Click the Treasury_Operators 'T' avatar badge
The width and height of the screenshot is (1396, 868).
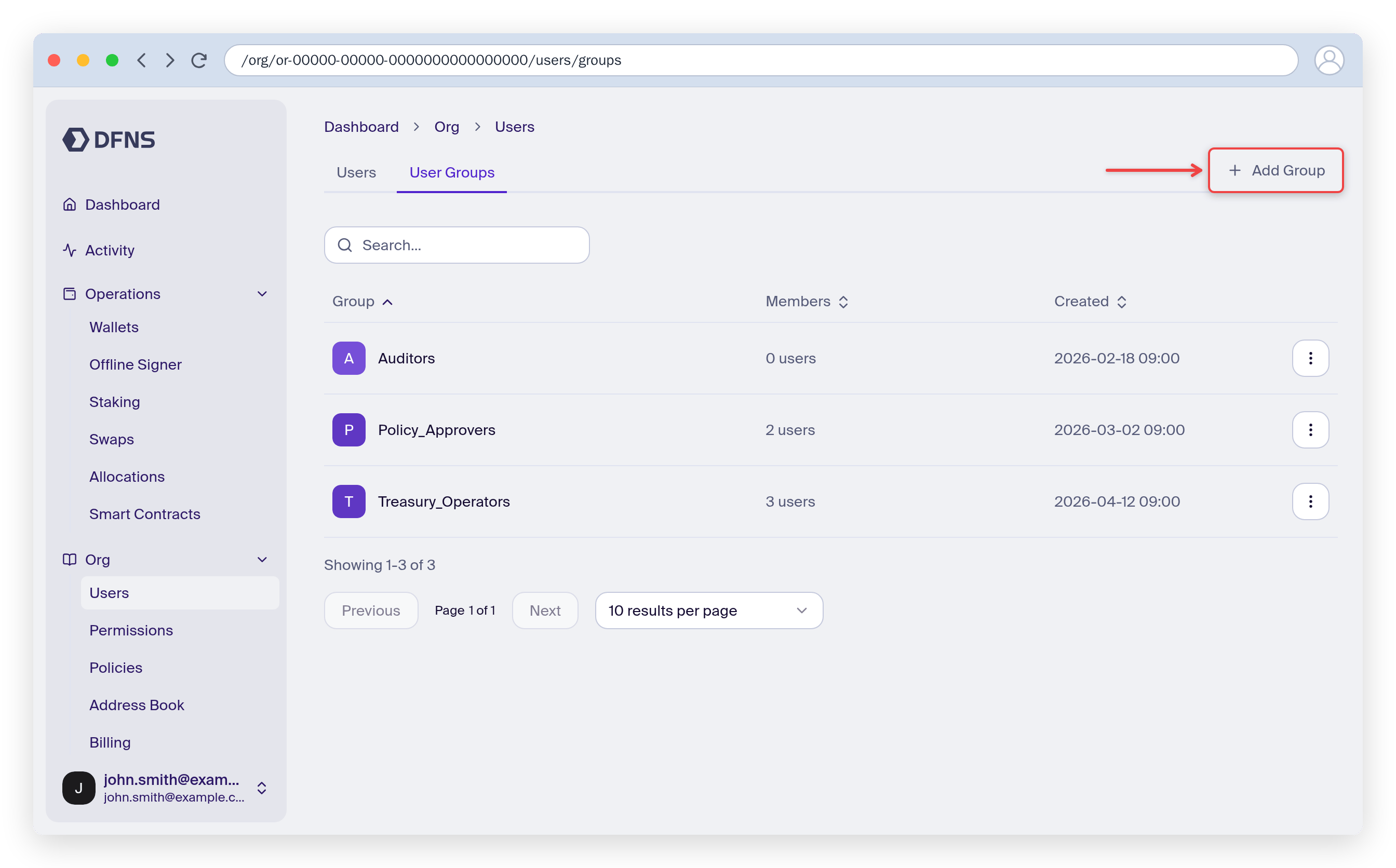(x=348, y=501)
